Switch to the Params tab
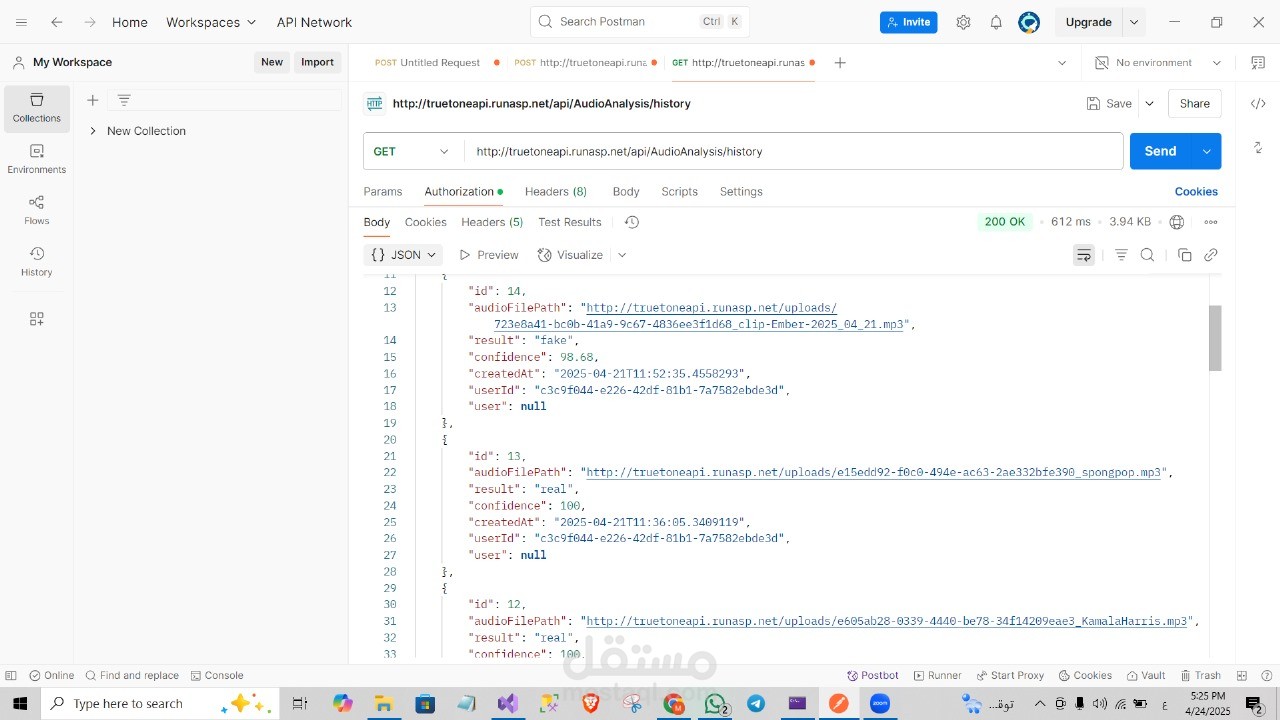Screen dimensions: 1280x720 383,192
